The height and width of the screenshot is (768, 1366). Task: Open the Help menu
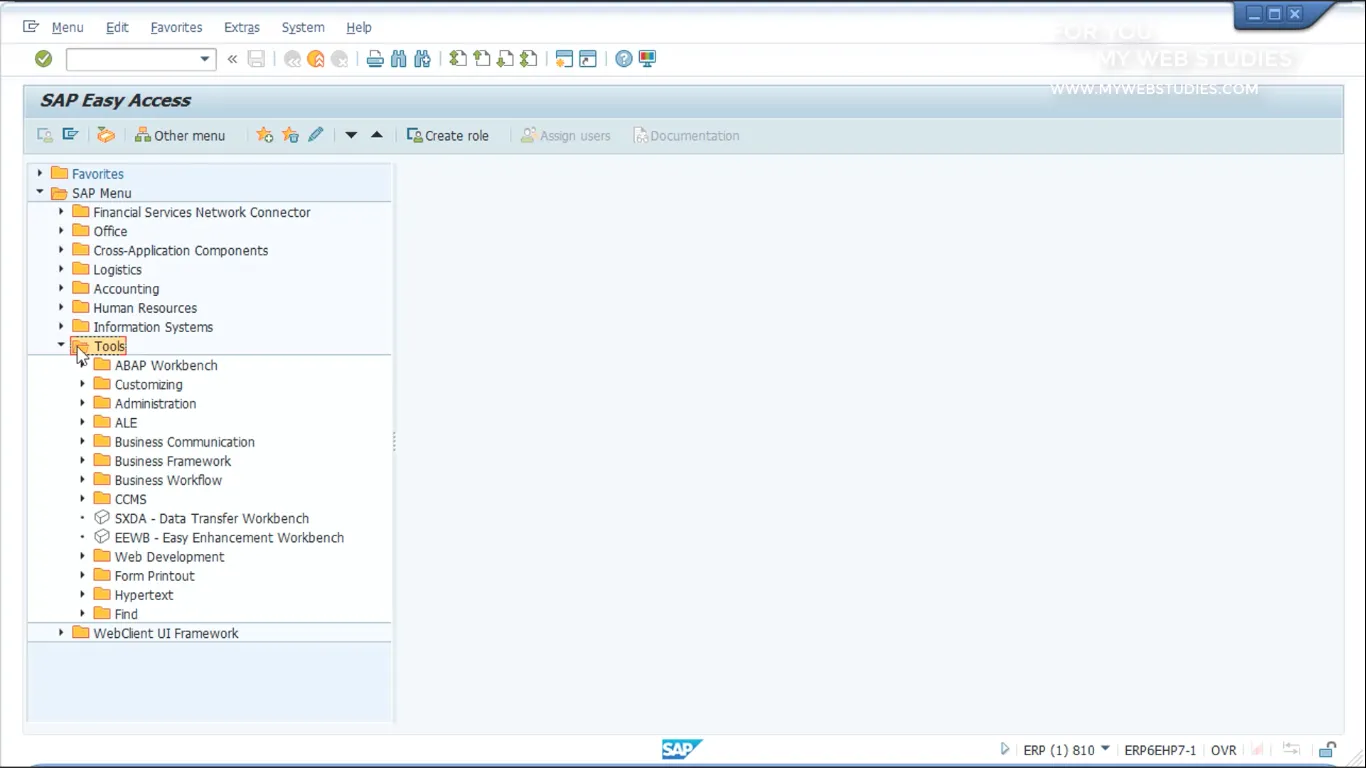point(359,27)
